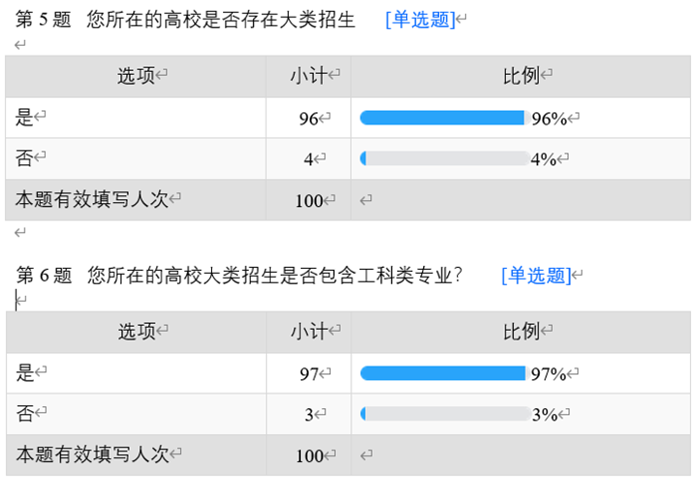Click the [单选题] tag beside question 5
The height and width of the screenshot is (481, 692).
(x=420, y=20)
